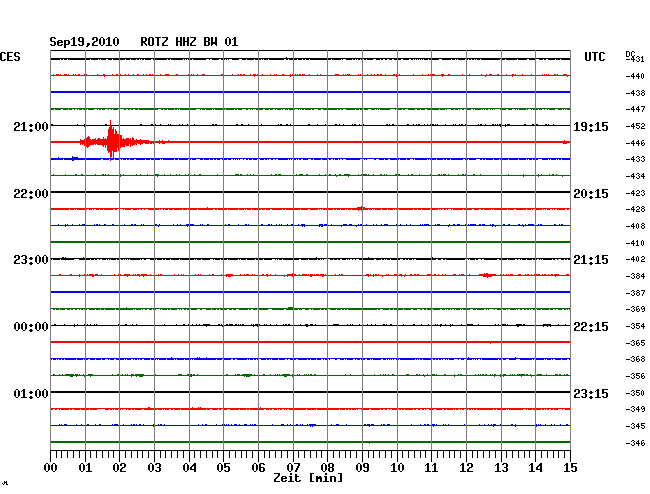Click the DC offset value -402
The height and width of the screenshot is (494, 650).
coord(635,259)
